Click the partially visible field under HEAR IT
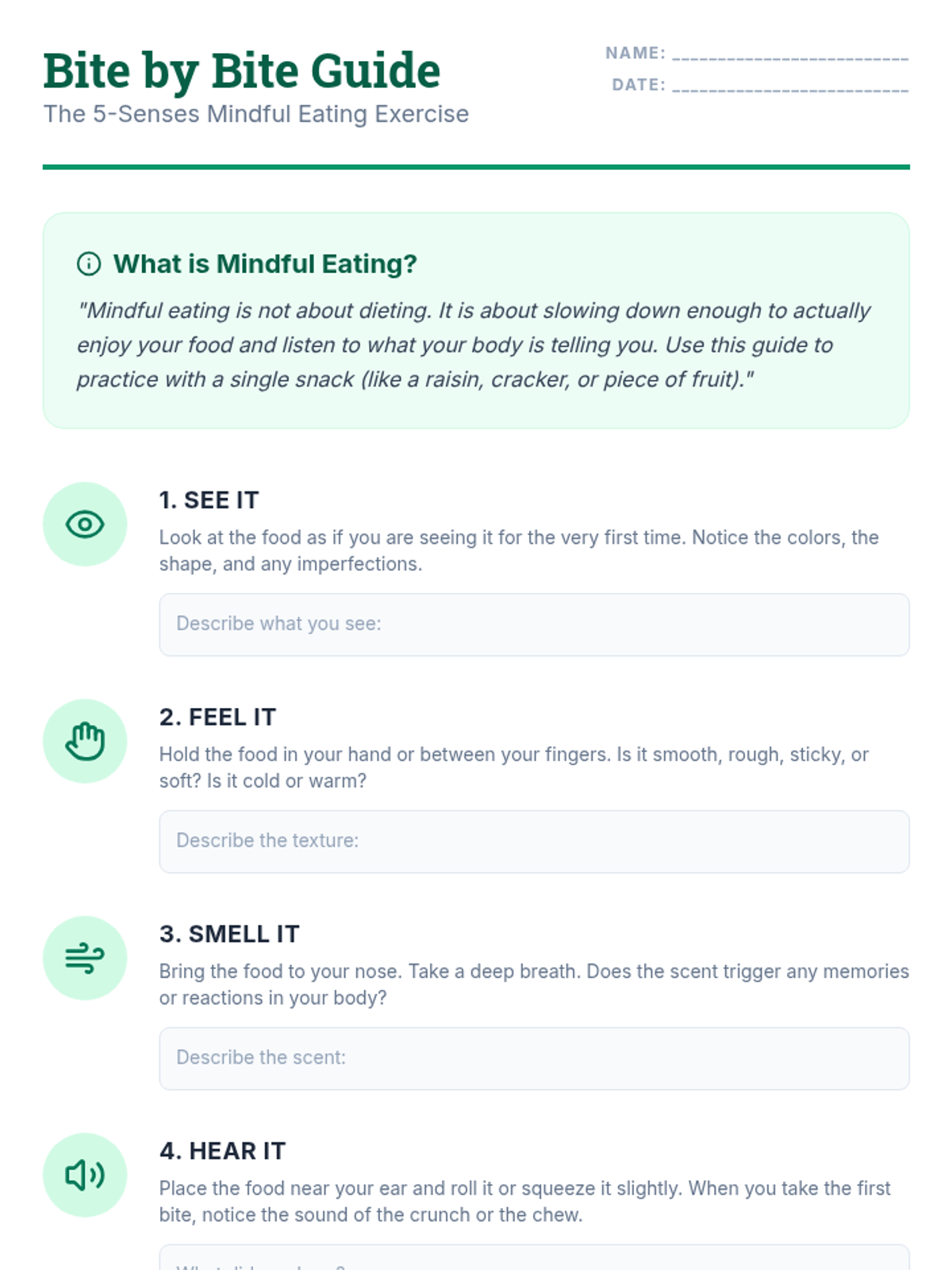Viewport: 952px width, 1270px height. (x=534, y=1257)
